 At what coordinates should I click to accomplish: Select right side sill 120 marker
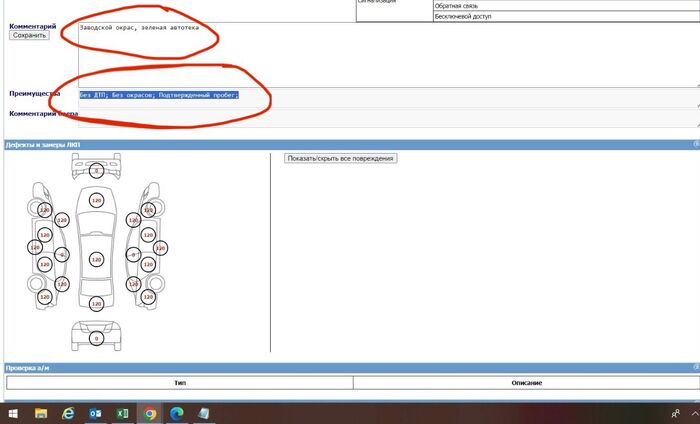[161, 248]
